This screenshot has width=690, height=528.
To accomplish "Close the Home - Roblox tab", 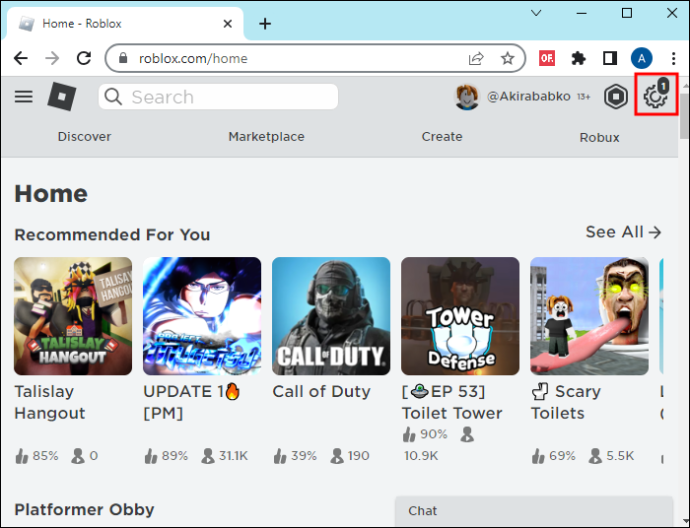I will [x=228, y=24].
